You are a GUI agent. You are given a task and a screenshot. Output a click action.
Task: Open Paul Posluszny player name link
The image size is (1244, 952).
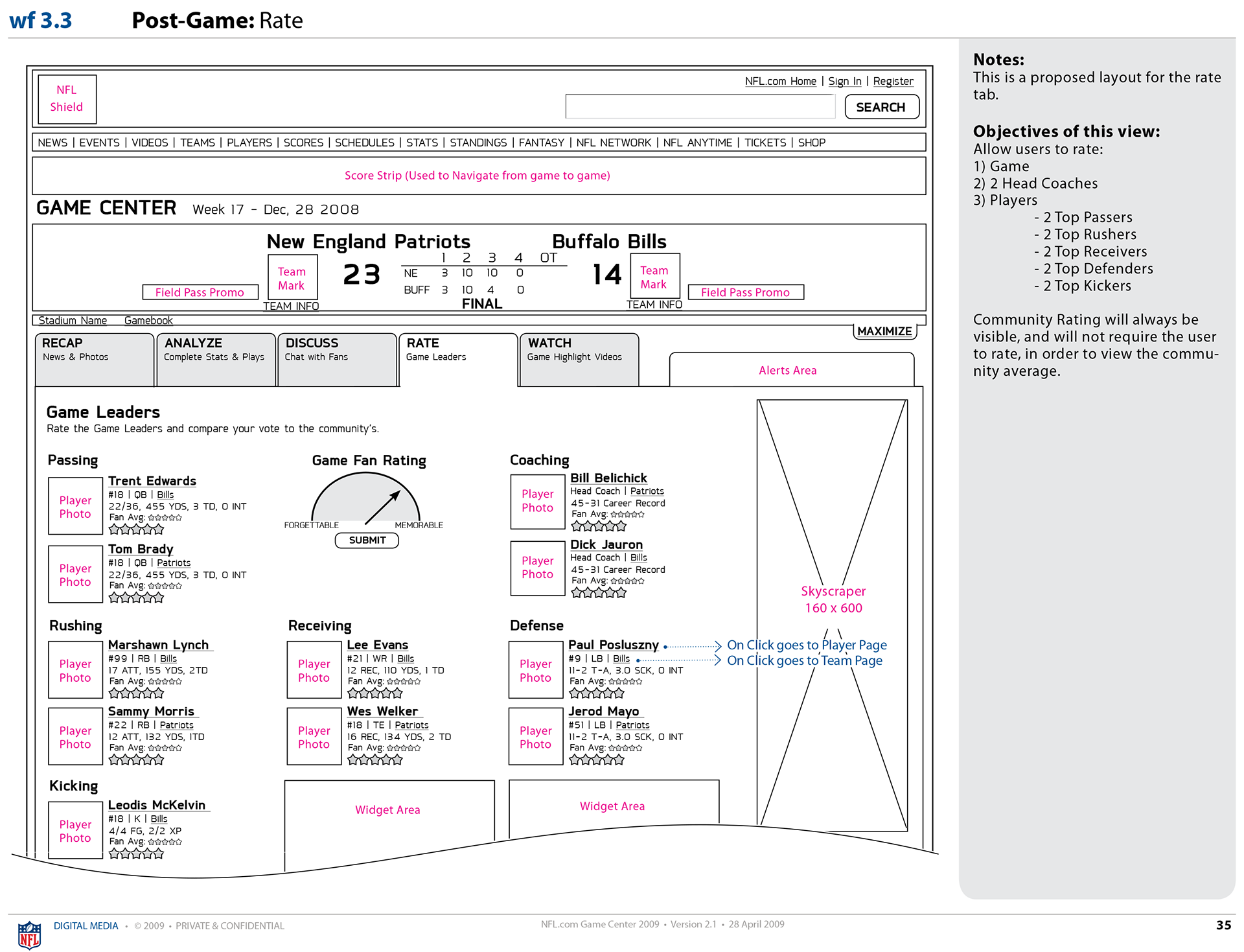(614, 645)
